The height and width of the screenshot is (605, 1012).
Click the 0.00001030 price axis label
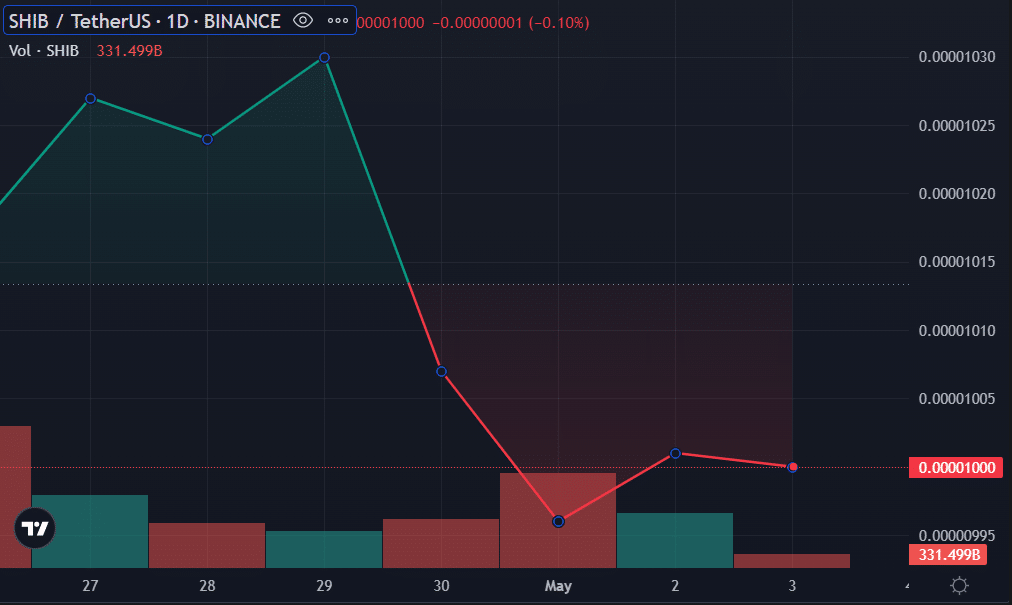[956, 57]
